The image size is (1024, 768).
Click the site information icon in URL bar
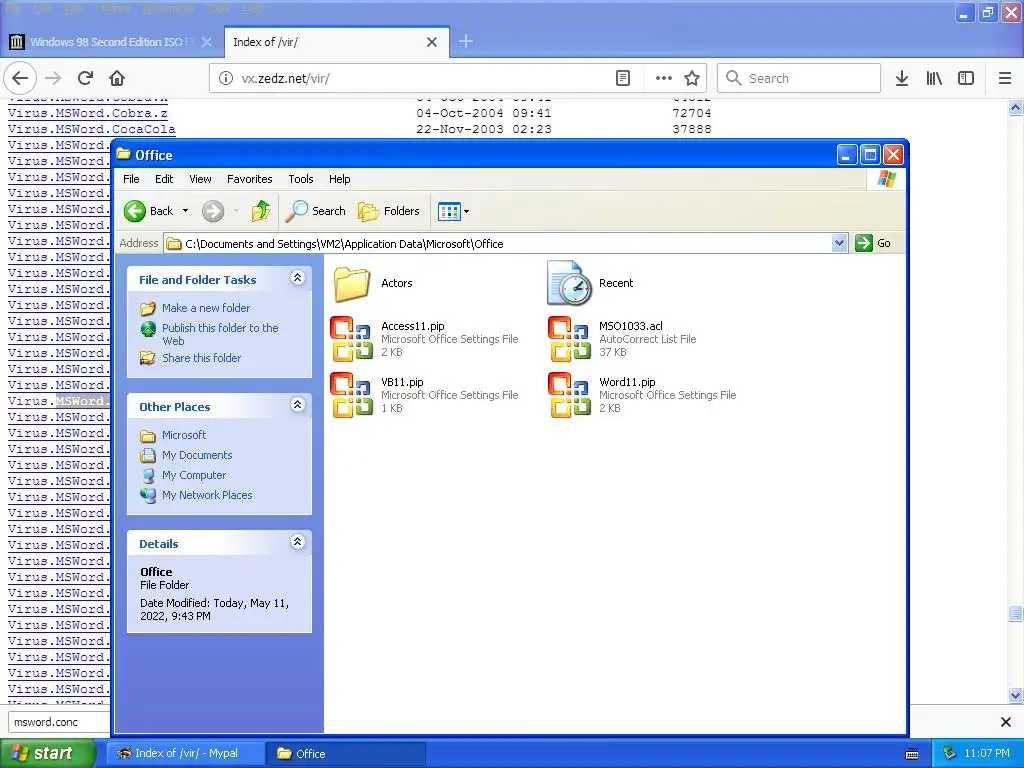click(225, 78)
